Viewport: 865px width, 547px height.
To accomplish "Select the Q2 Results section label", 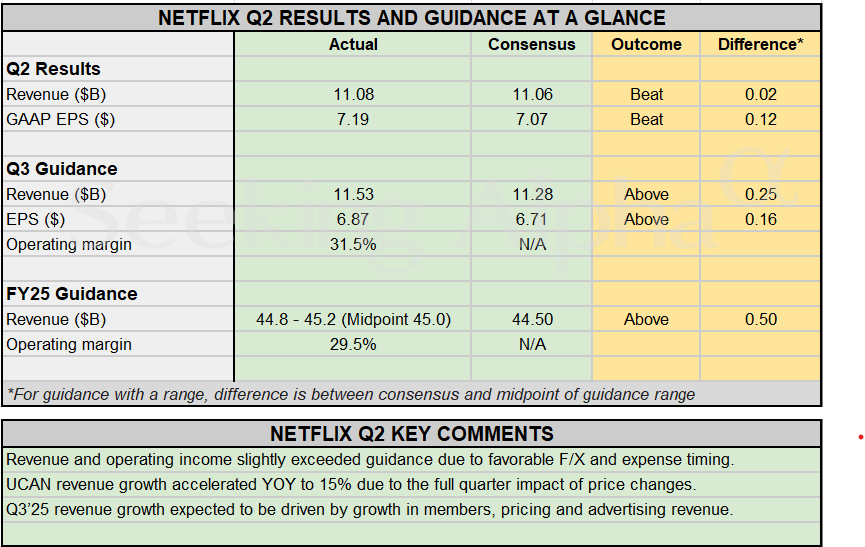I will pyautogui.click(x=53, y=69).
